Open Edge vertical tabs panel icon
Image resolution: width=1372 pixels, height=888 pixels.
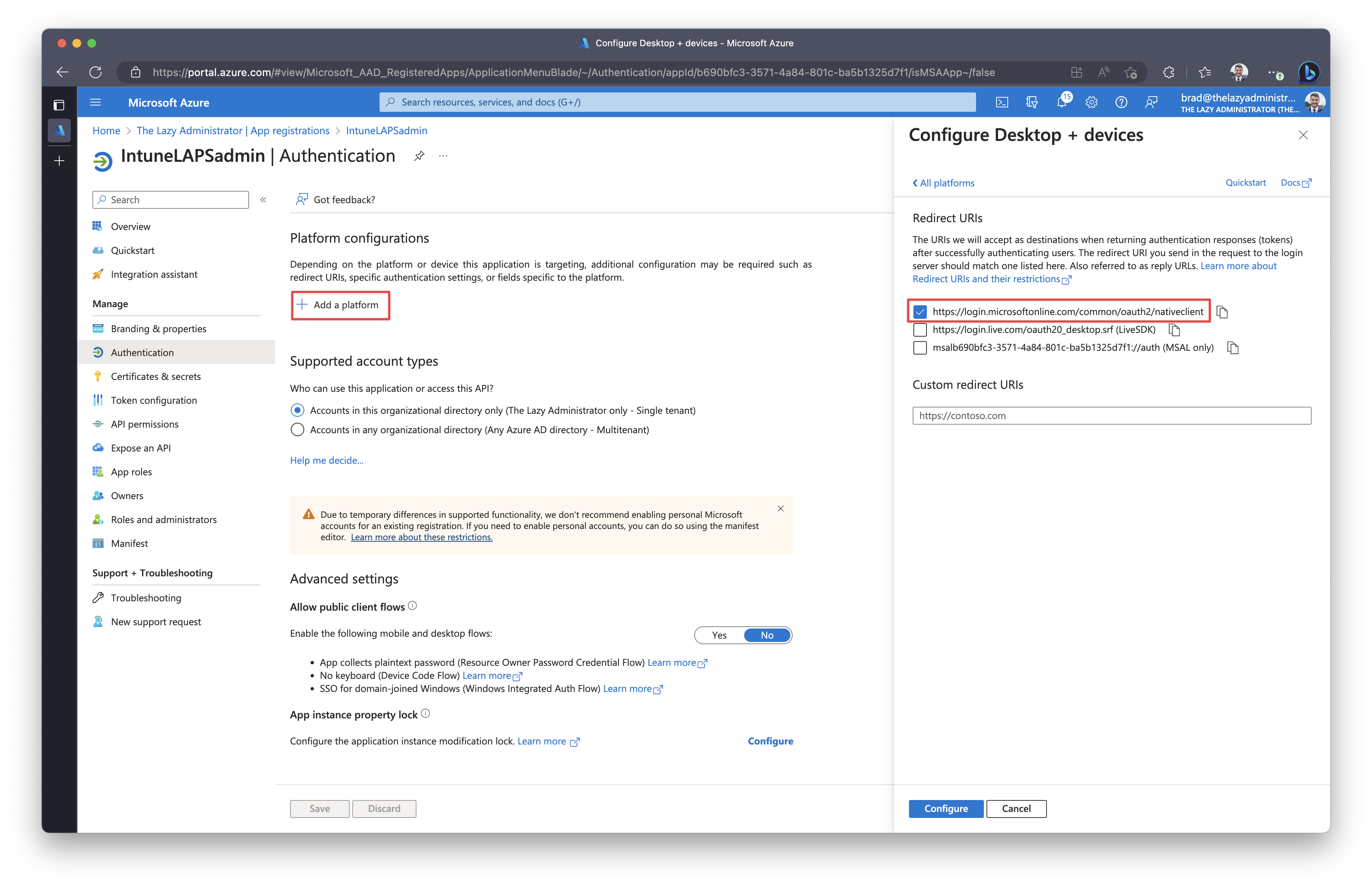click(x=59, y=105)
